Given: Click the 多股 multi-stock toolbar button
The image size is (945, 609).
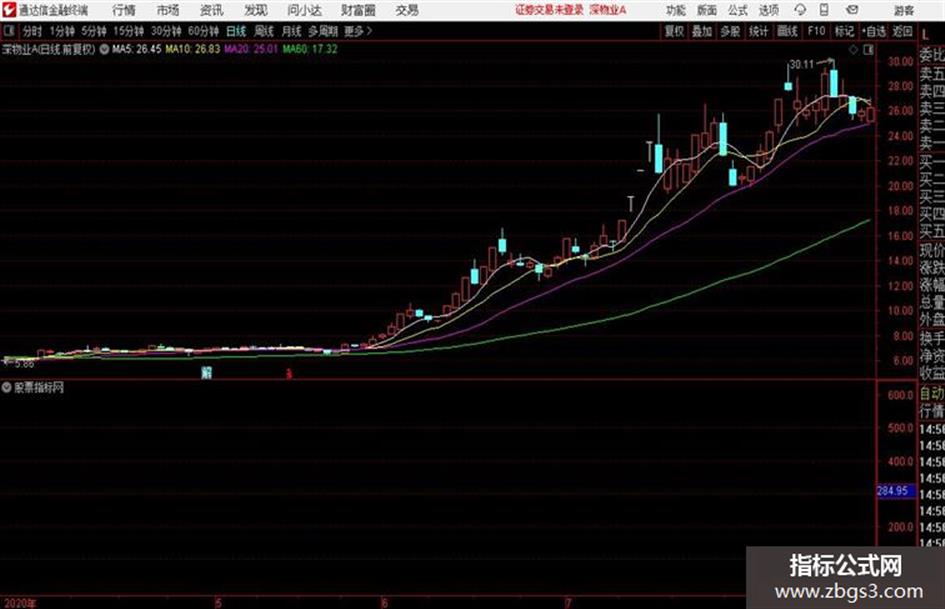Looking at the screenshot, I should tap(730, 31).
